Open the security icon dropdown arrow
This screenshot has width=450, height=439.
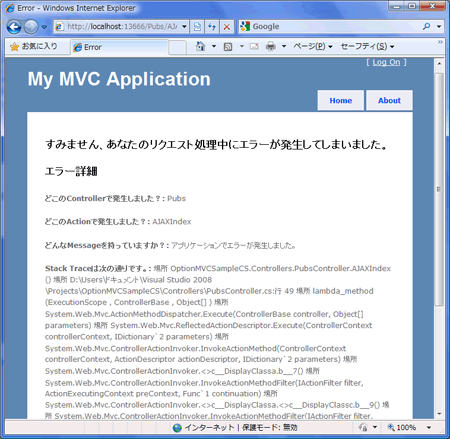click(375, 427)
